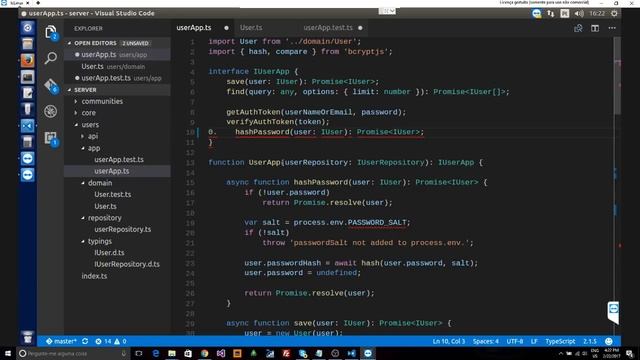The height and width of the screenshot is (360, 640).
Task: Click TypeScript version 2.1.5 in status bar
Action: 589,341
